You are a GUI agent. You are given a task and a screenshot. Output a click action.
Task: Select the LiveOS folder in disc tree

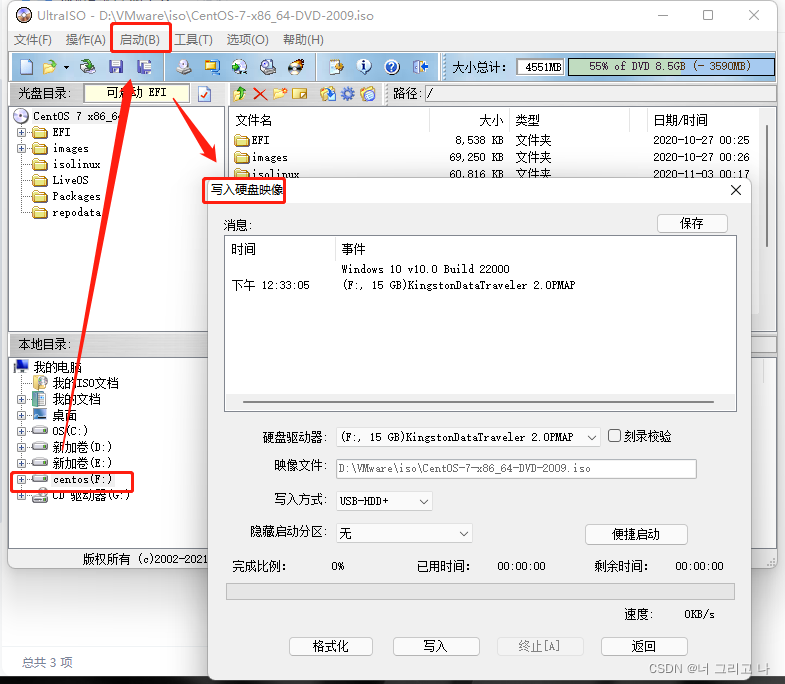click(70, 180)
